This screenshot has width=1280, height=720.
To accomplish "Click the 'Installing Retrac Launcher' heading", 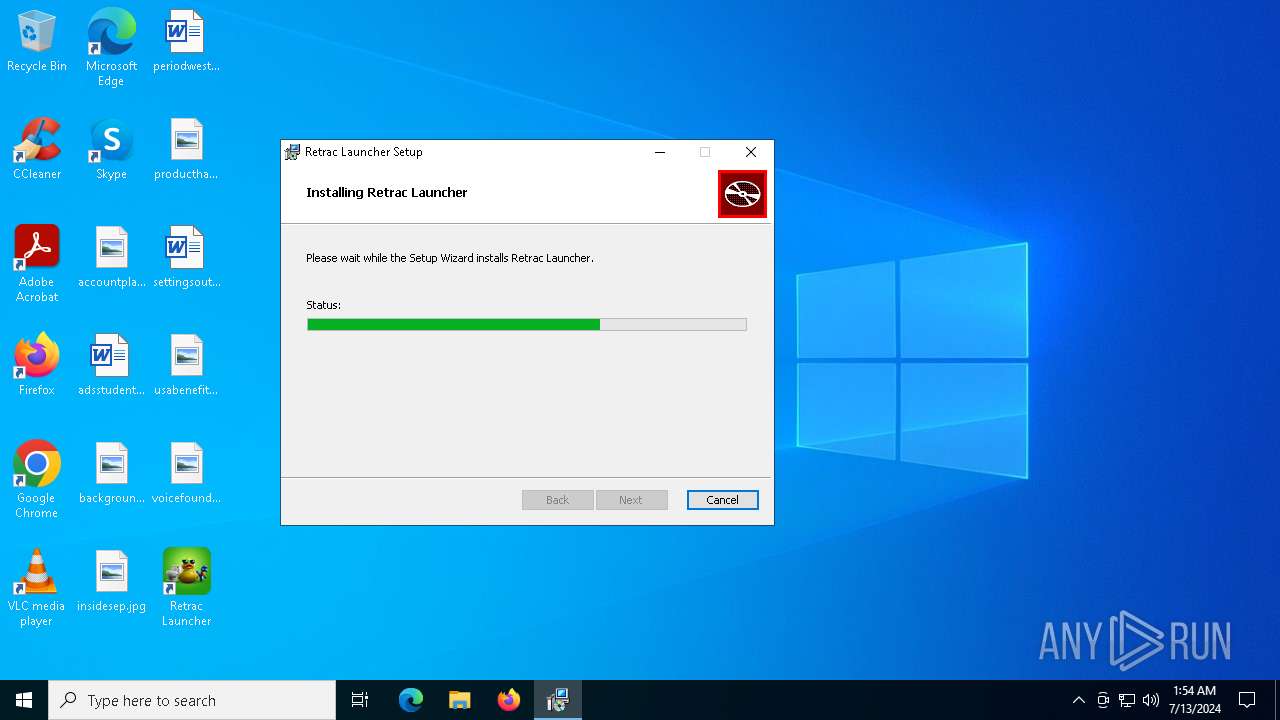I will coord(387,192).
